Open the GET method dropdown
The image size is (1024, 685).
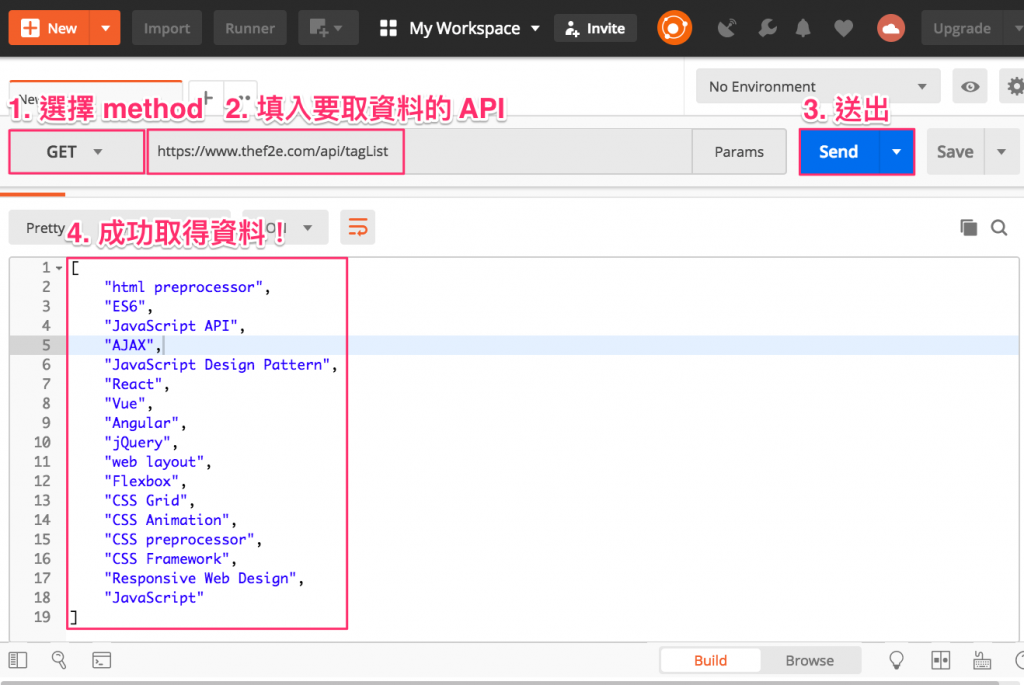point(76,151)
